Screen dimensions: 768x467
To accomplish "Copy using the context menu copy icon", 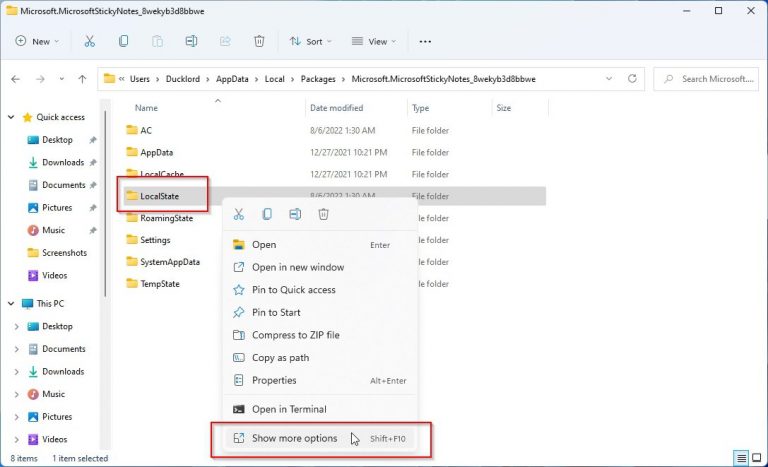I will (267, 214).
